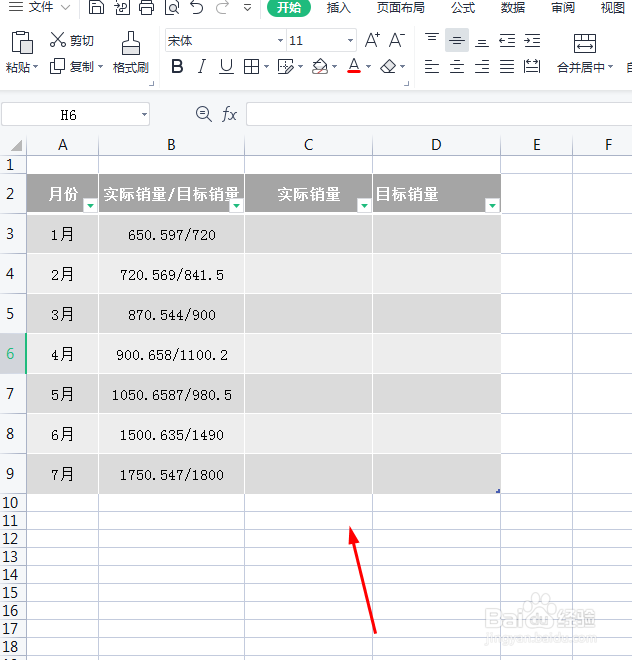
Task: Decrease font size with A- icon
Action: point(397,40)
